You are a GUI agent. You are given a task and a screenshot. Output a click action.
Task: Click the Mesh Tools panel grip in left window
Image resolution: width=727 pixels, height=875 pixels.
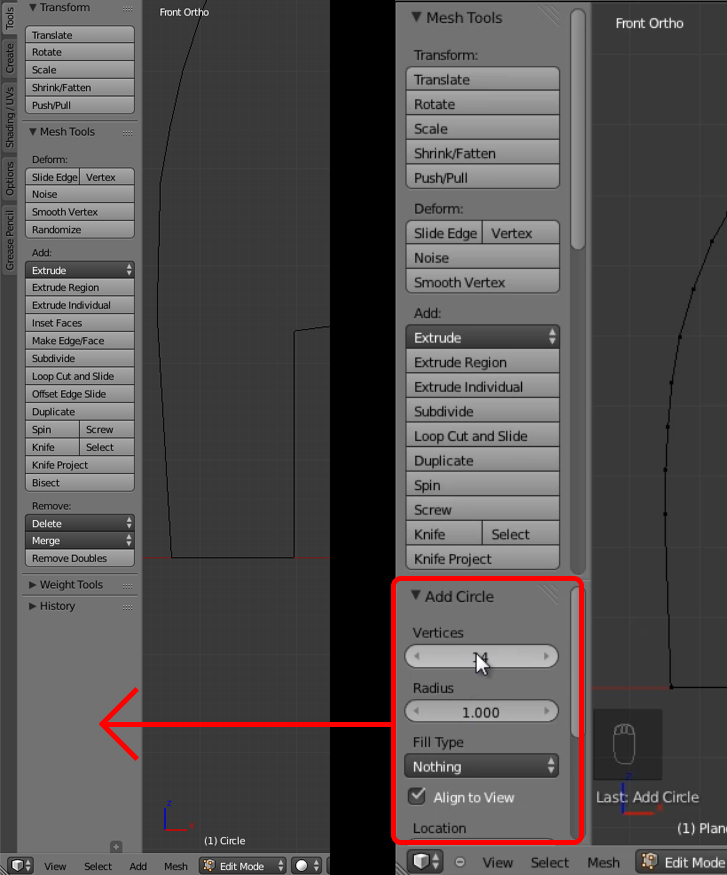pos(128,133)
